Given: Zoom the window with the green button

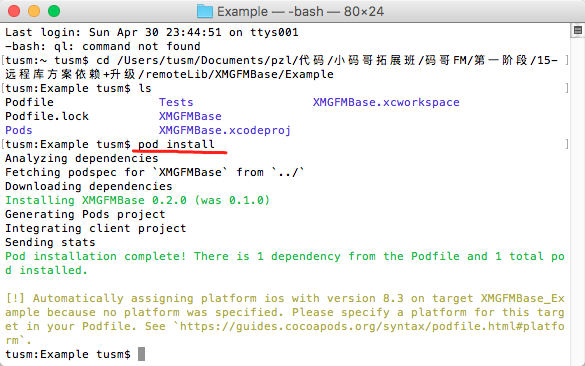Looking at the screenshot, I should [x=54, y=11].
